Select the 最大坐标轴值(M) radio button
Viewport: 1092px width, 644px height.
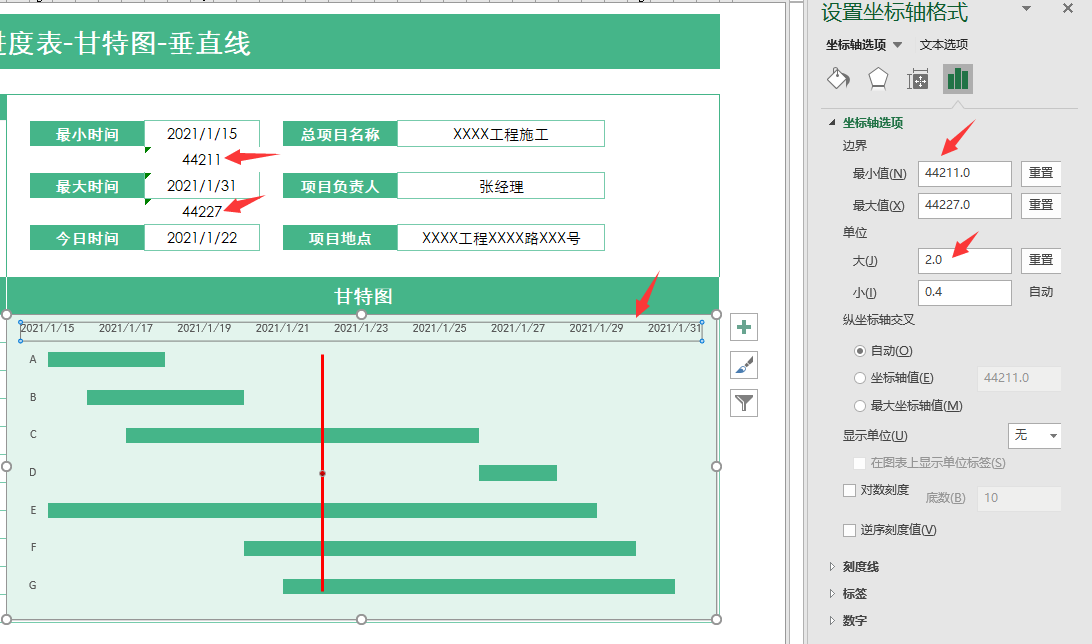pyautogui.click(x=860, y=406)
